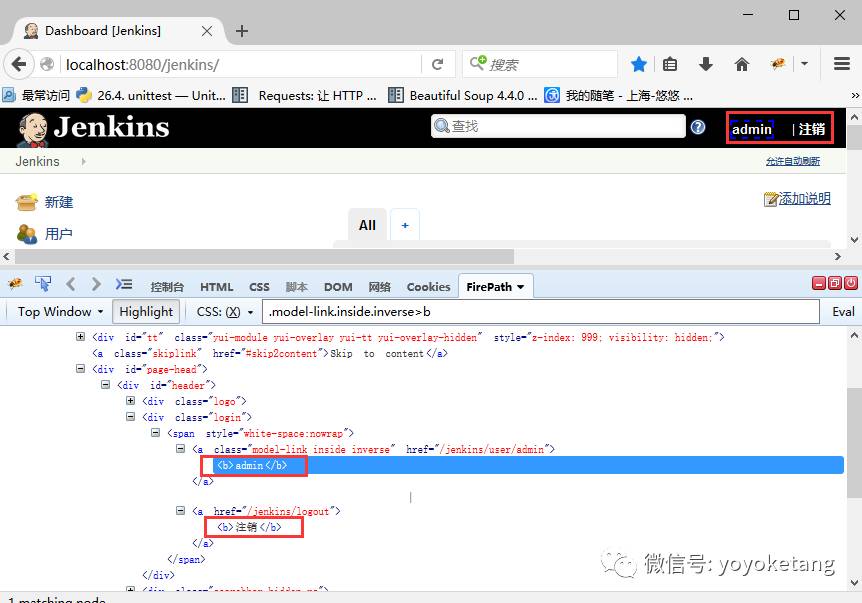Open the FirePath tab dropdown arrow

[520, 287]
